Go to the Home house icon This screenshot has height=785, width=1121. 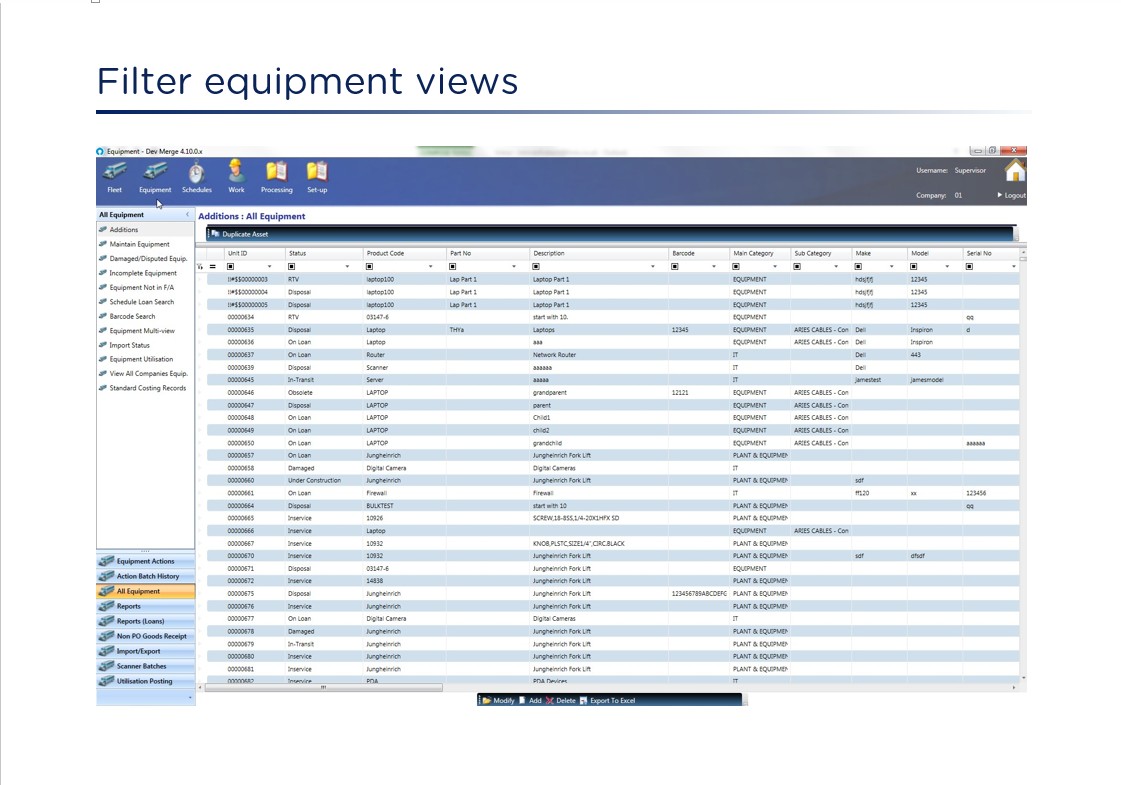[1015, 170]
